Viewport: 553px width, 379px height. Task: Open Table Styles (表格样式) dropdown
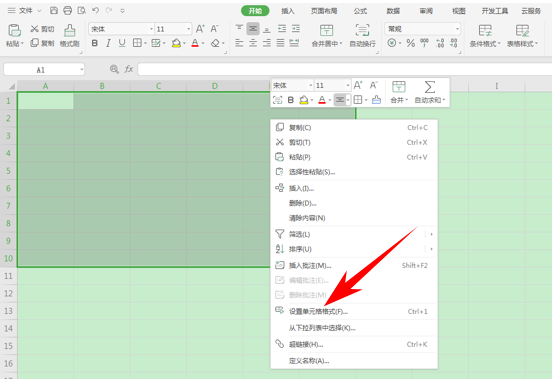[x=522, y=35]
